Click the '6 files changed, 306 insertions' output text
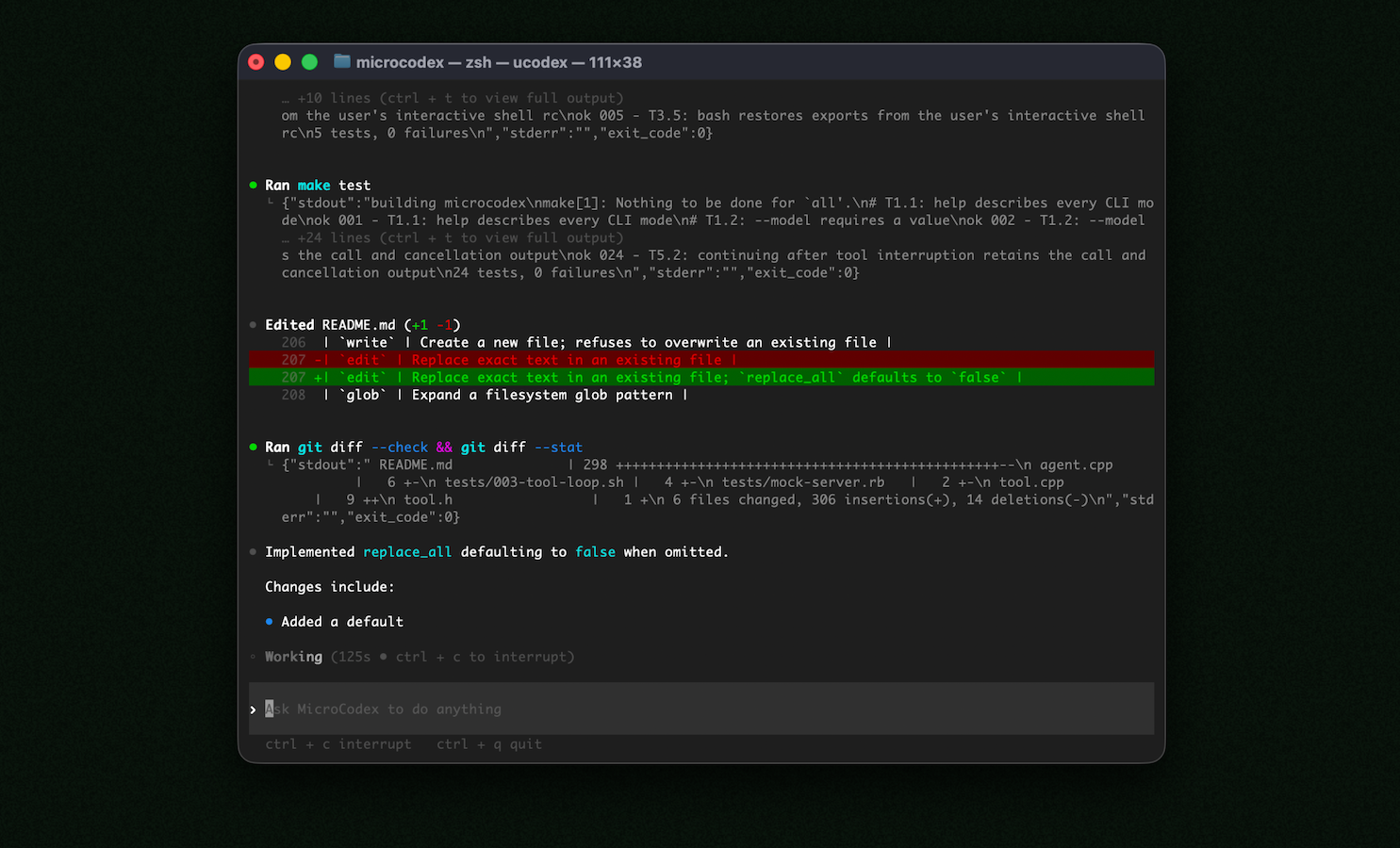The image size is (1400, 848). (796, 499)
